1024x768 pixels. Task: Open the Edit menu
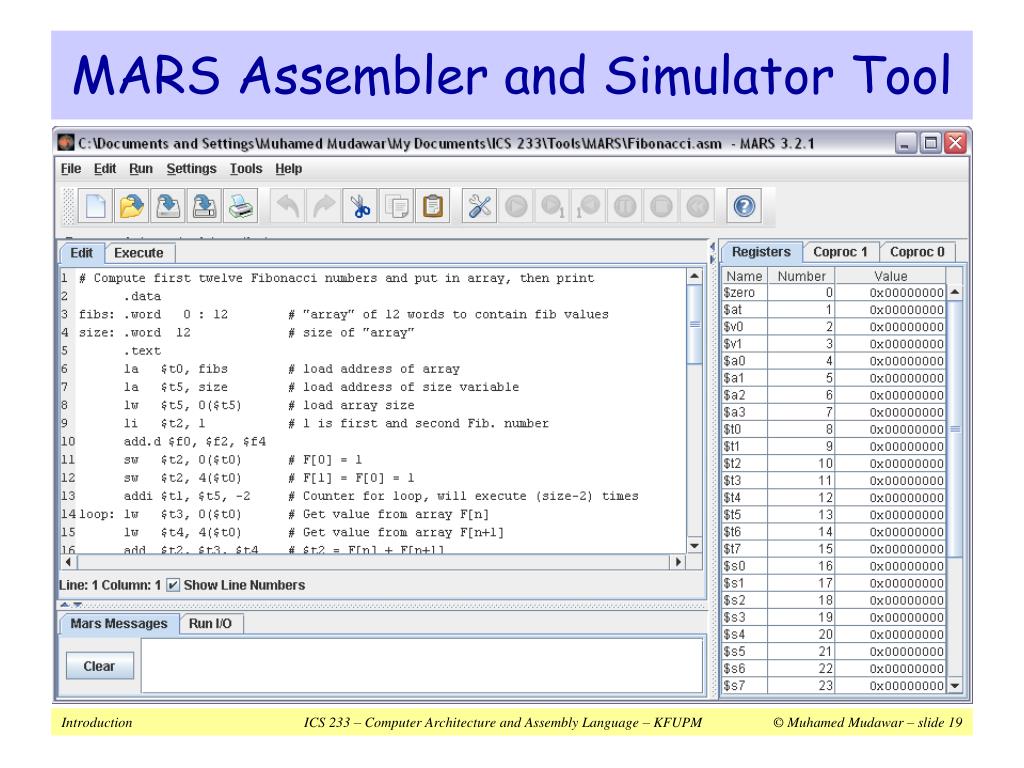(x=104, y=168)
